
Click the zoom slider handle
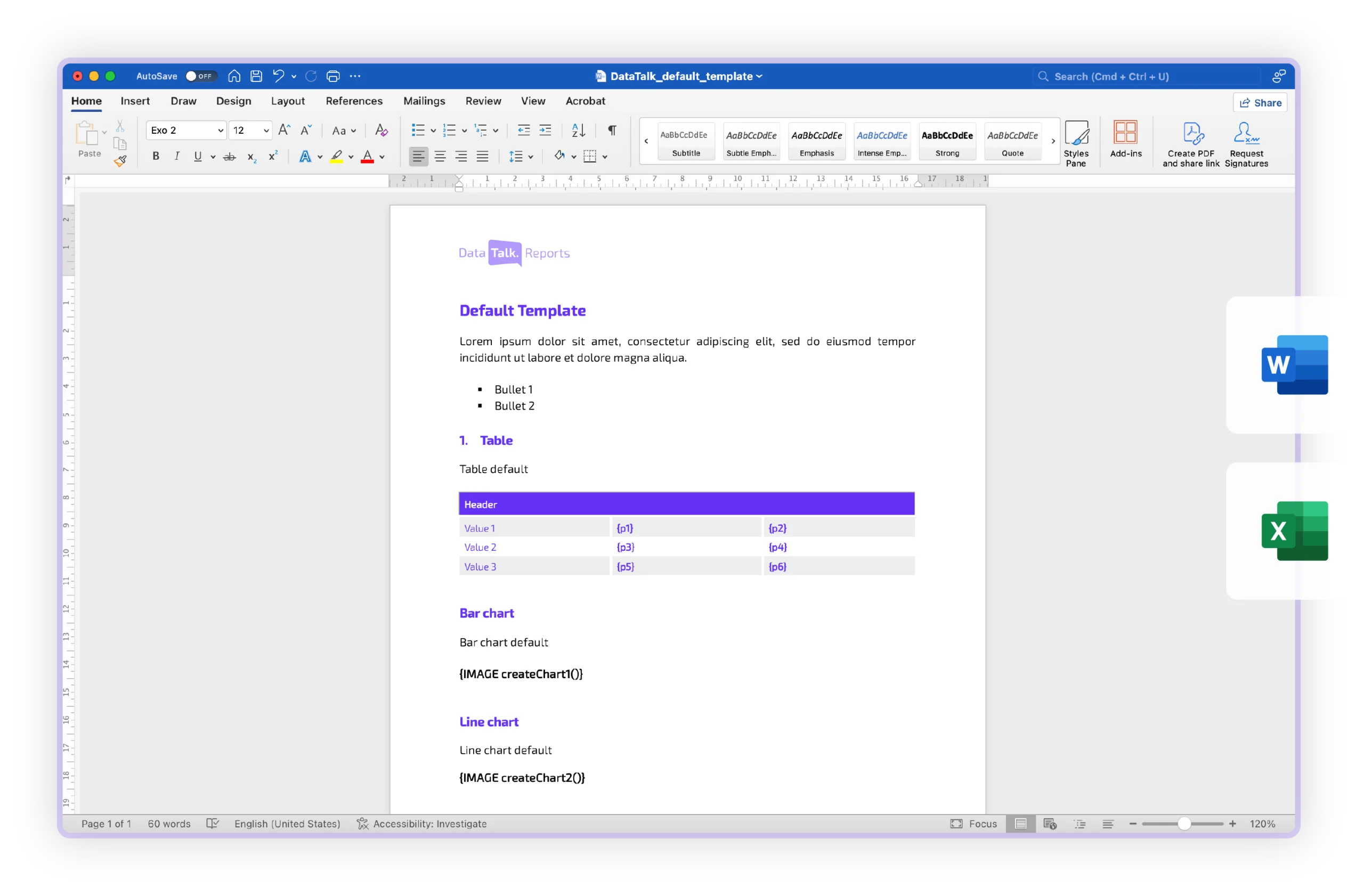[1184, 824]
